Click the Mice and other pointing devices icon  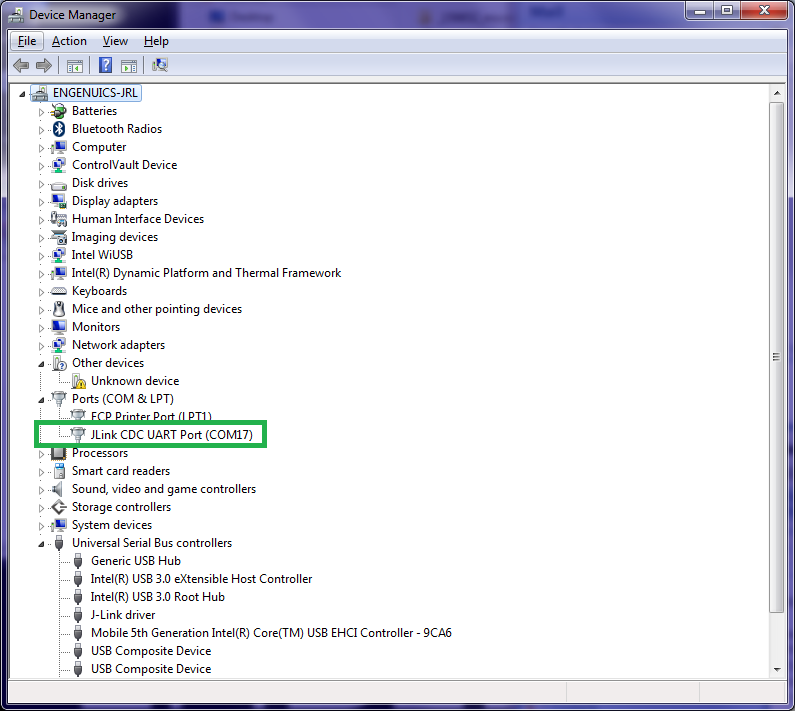tap(59, 309)
